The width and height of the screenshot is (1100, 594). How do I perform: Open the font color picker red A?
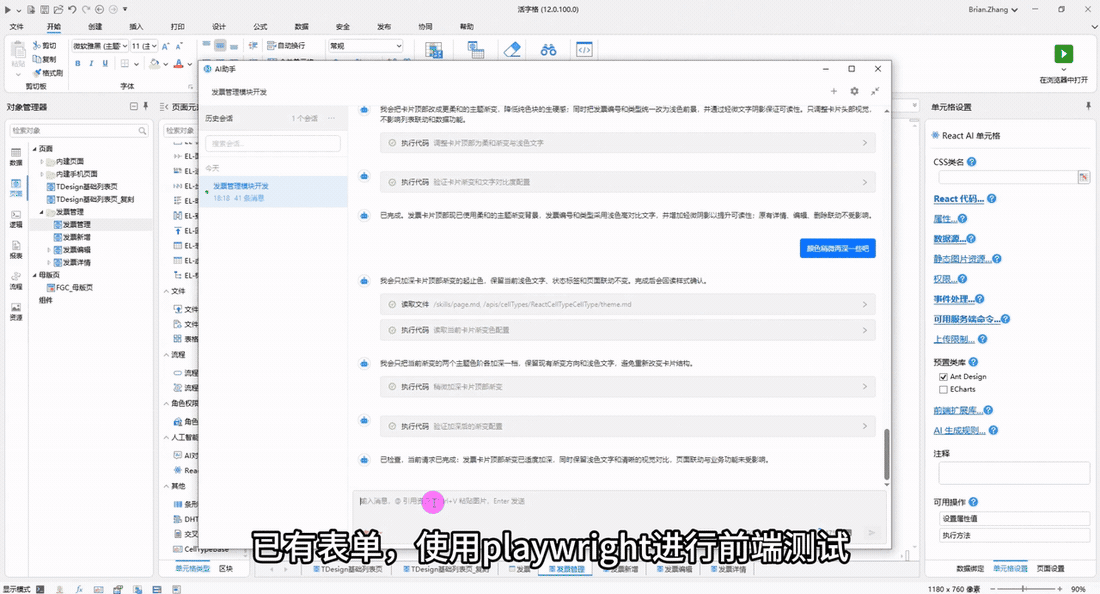tap(178, 64)
